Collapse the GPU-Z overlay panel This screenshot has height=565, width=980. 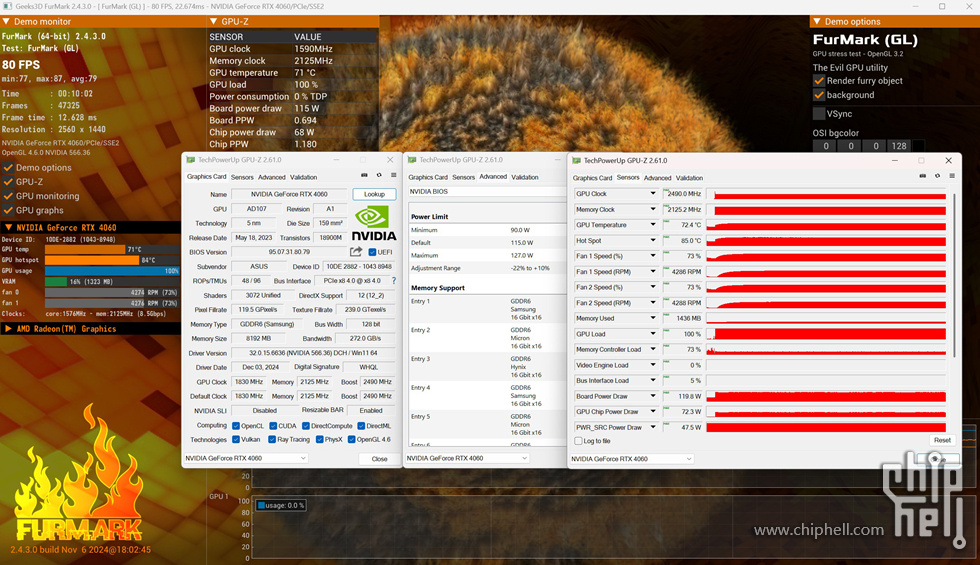coord(213,21)
